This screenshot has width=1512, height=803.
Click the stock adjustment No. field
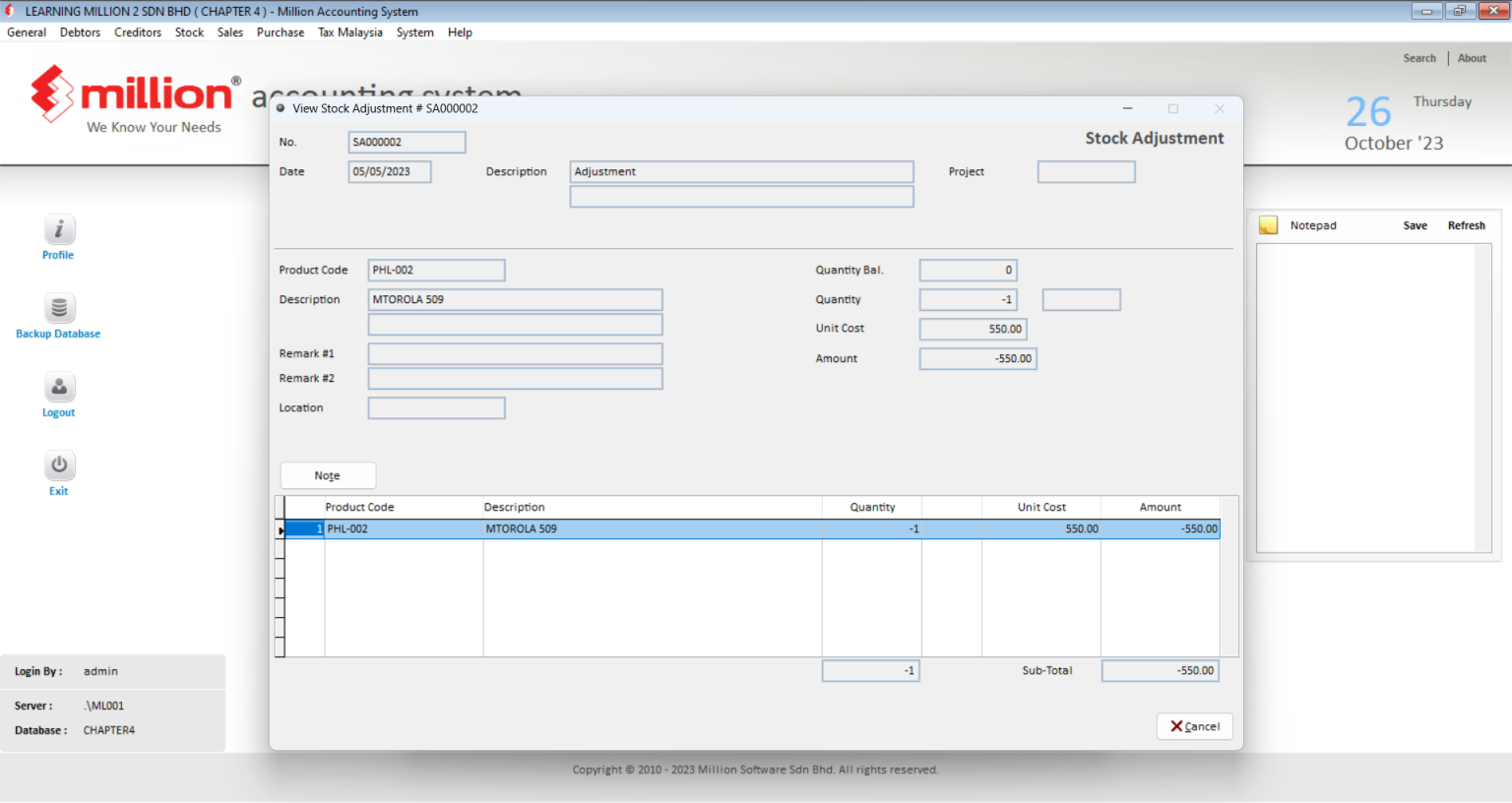407,143
